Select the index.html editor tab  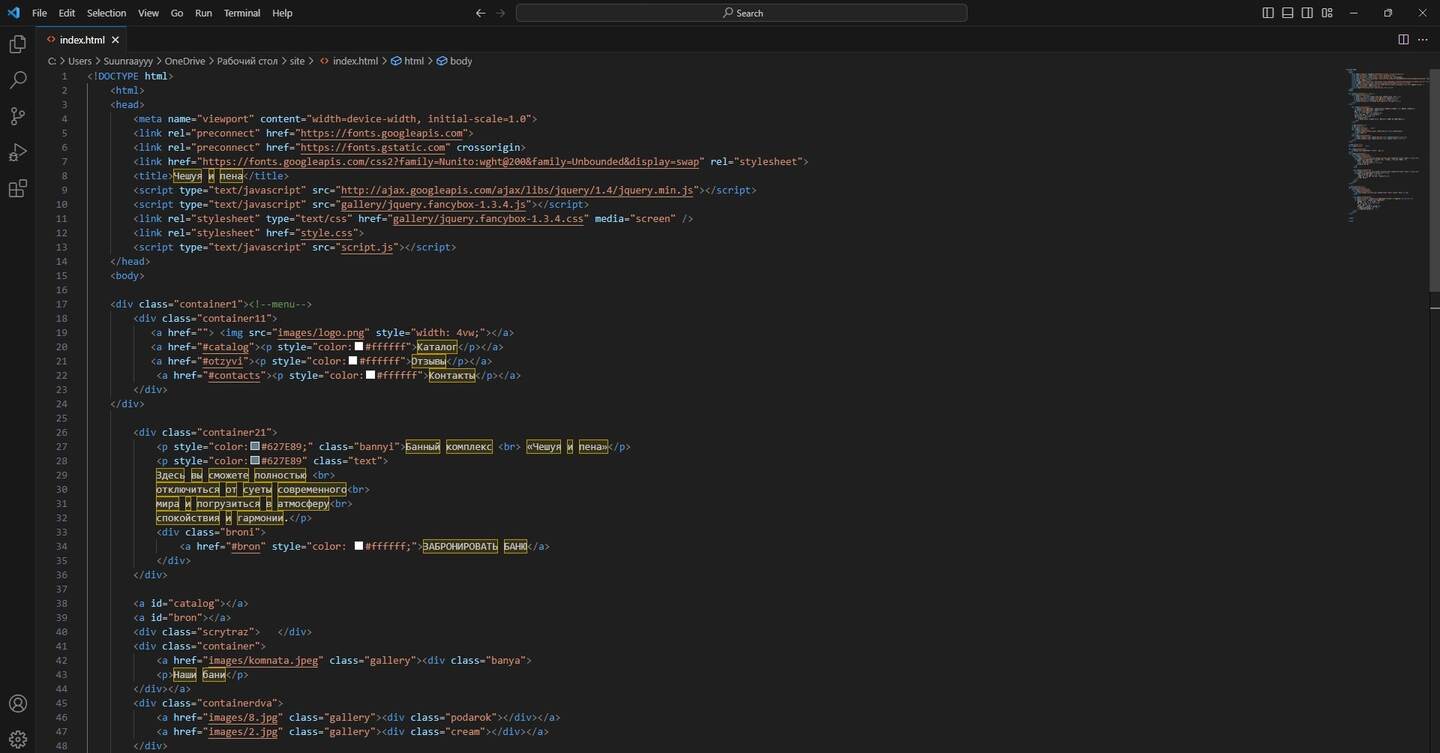pos(82,40)
